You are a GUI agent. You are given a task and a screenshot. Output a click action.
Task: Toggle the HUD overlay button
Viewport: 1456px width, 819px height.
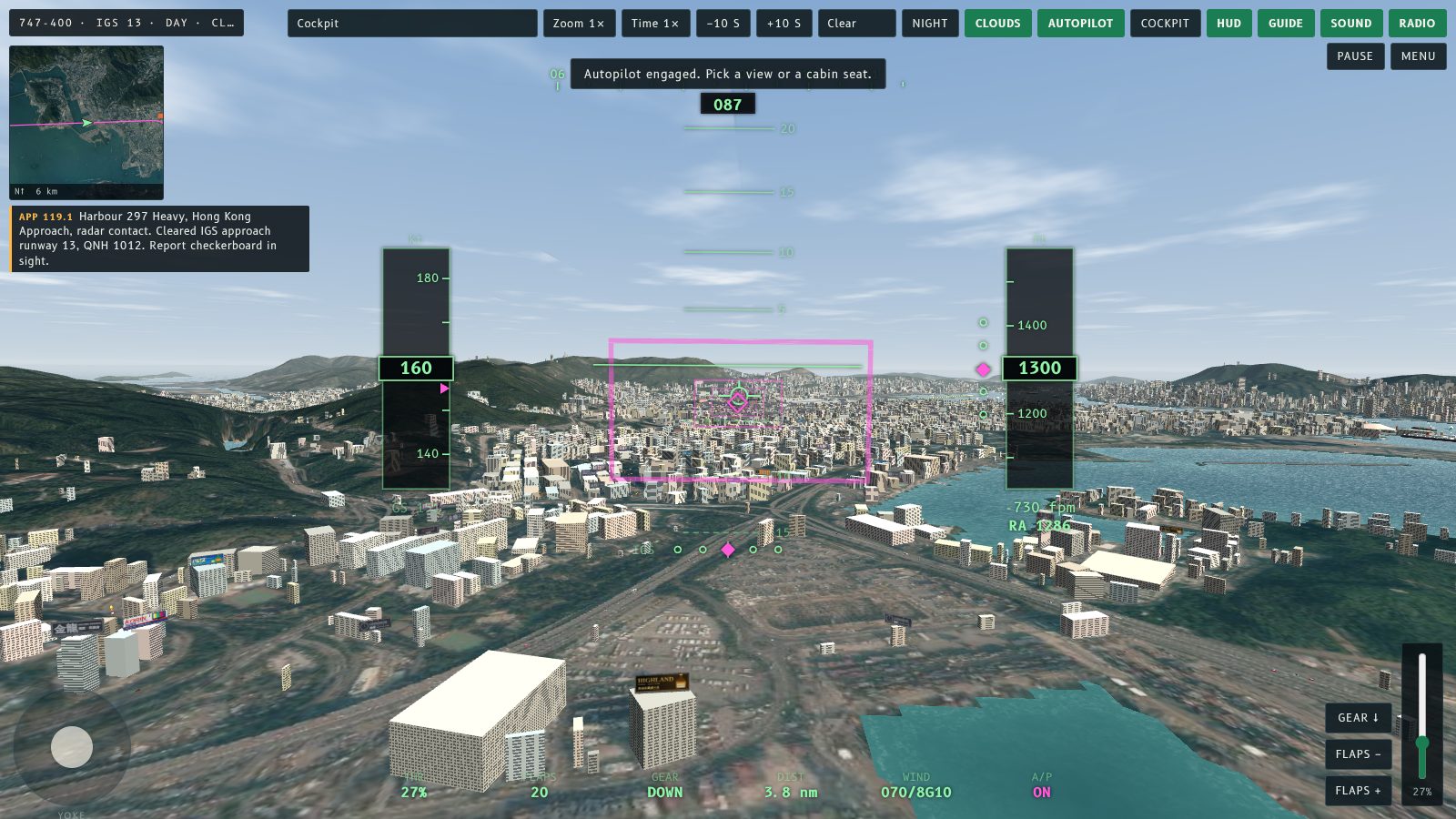[1228, 24]
